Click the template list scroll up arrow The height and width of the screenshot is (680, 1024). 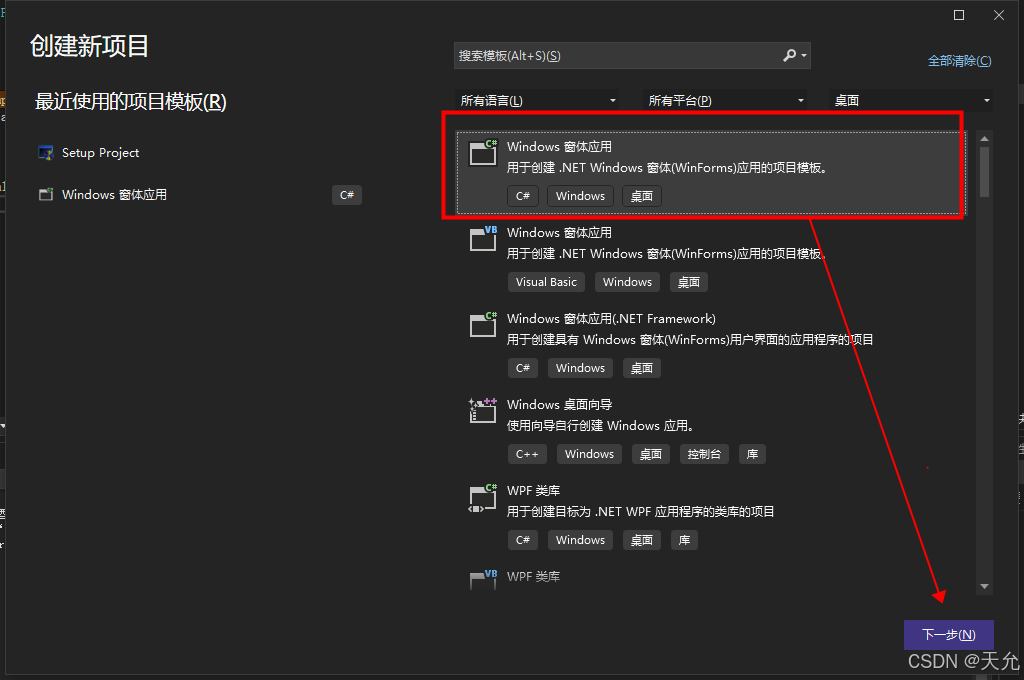pos(984,138)
